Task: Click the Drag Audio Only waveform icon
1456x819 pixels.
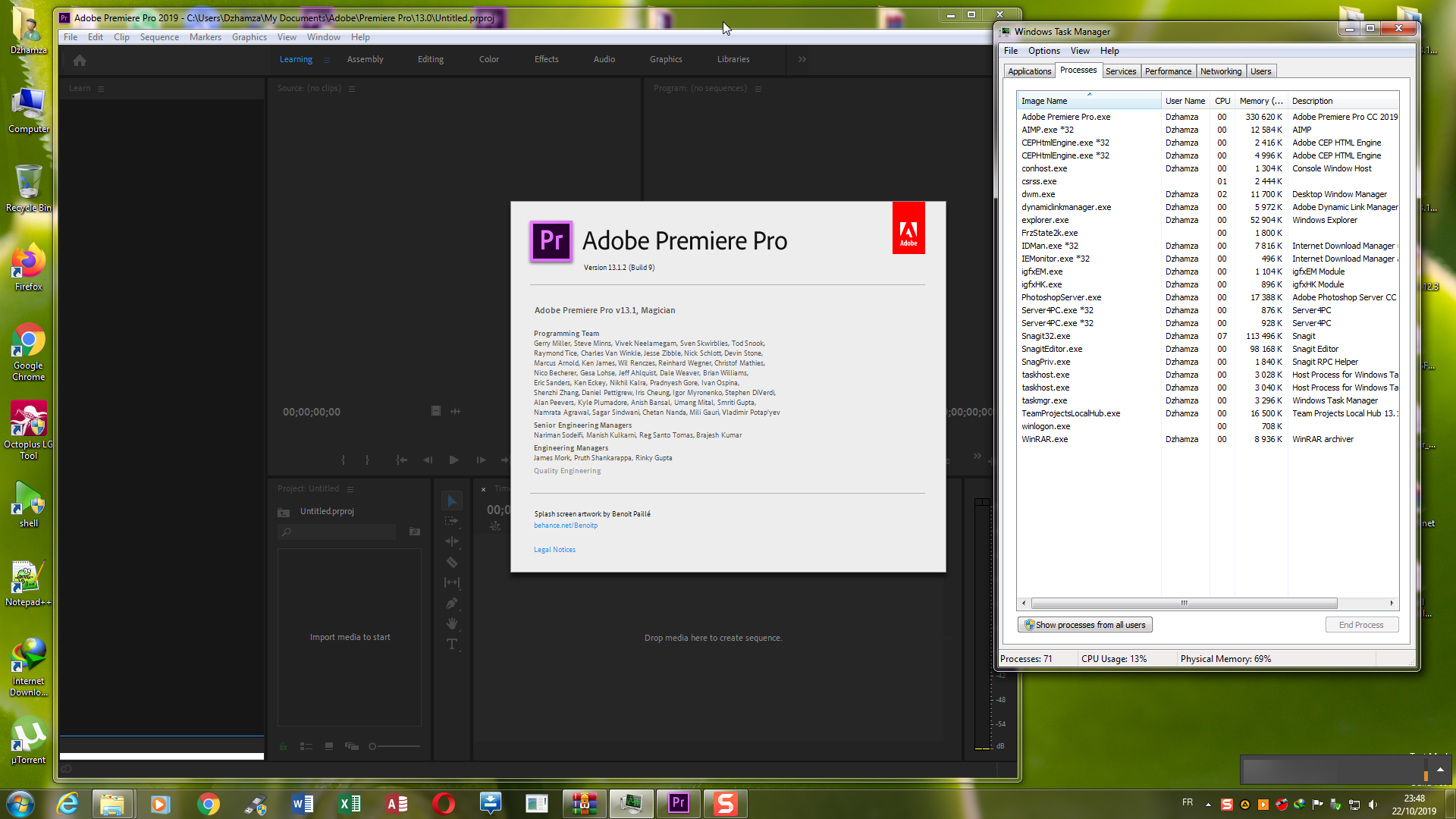Action: point(456,411)
